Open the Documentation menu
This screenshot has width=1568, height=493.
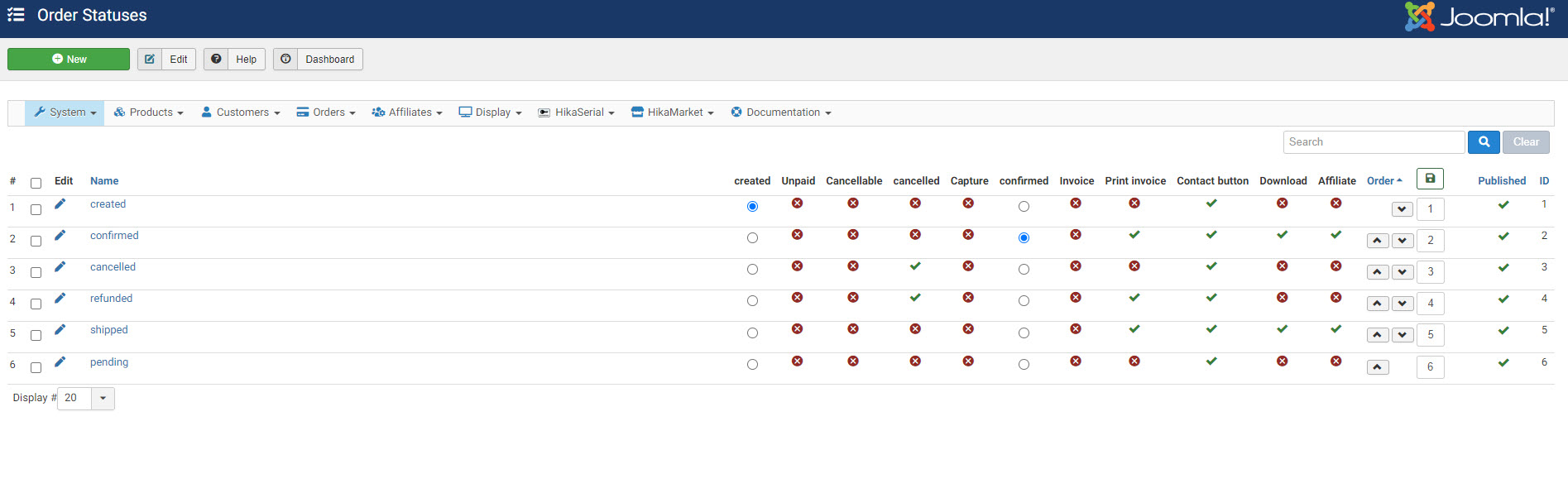pos(781,112)
